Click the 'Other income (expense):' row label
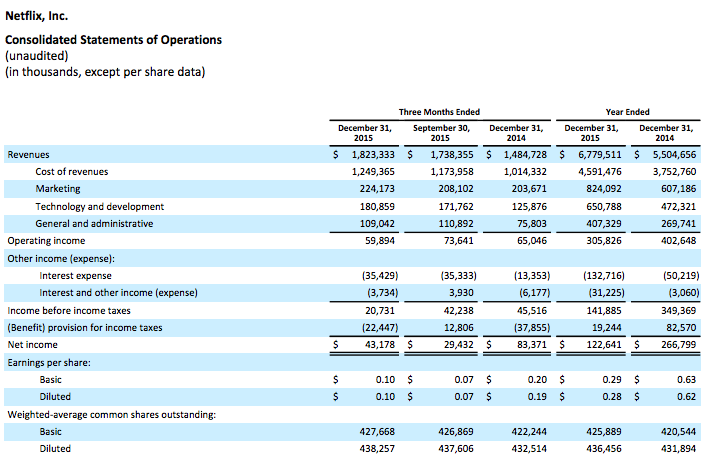 pyautogui.click(x=61, y=259)
